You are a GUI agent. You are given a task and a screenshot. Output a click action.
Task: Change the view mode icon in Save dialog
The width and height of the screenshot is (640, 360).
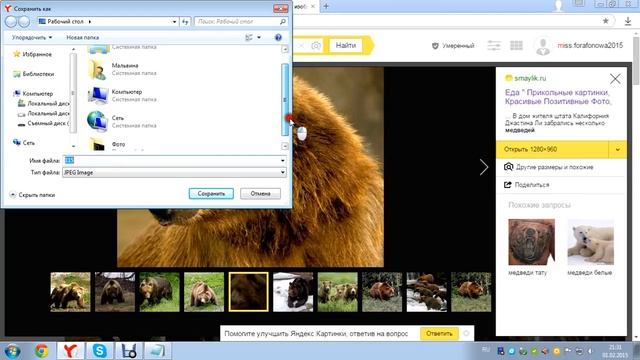pos(249,38)
